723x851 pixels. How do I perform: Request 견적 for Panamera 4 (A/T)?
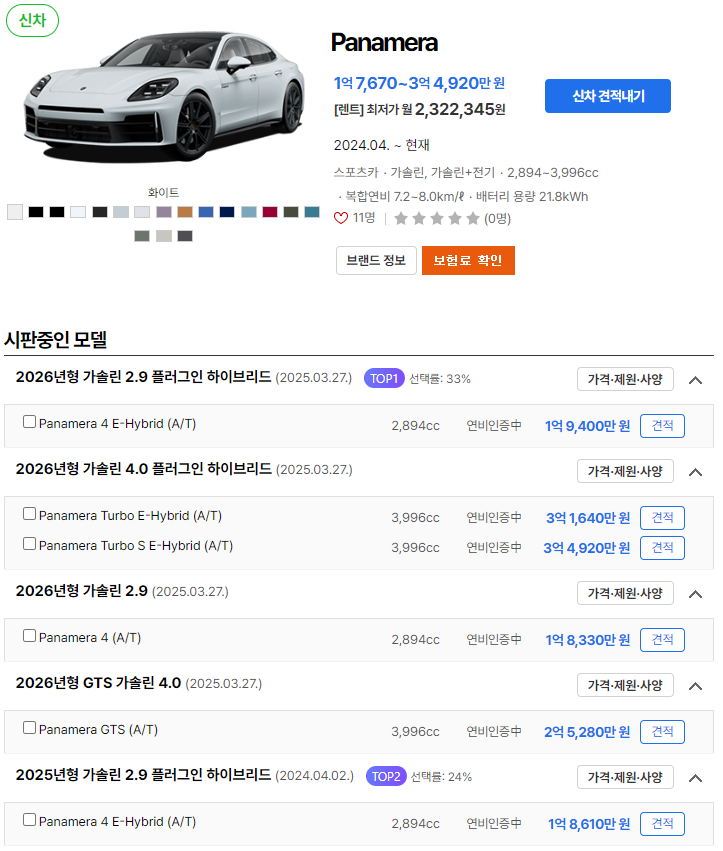tap(662, 640)
